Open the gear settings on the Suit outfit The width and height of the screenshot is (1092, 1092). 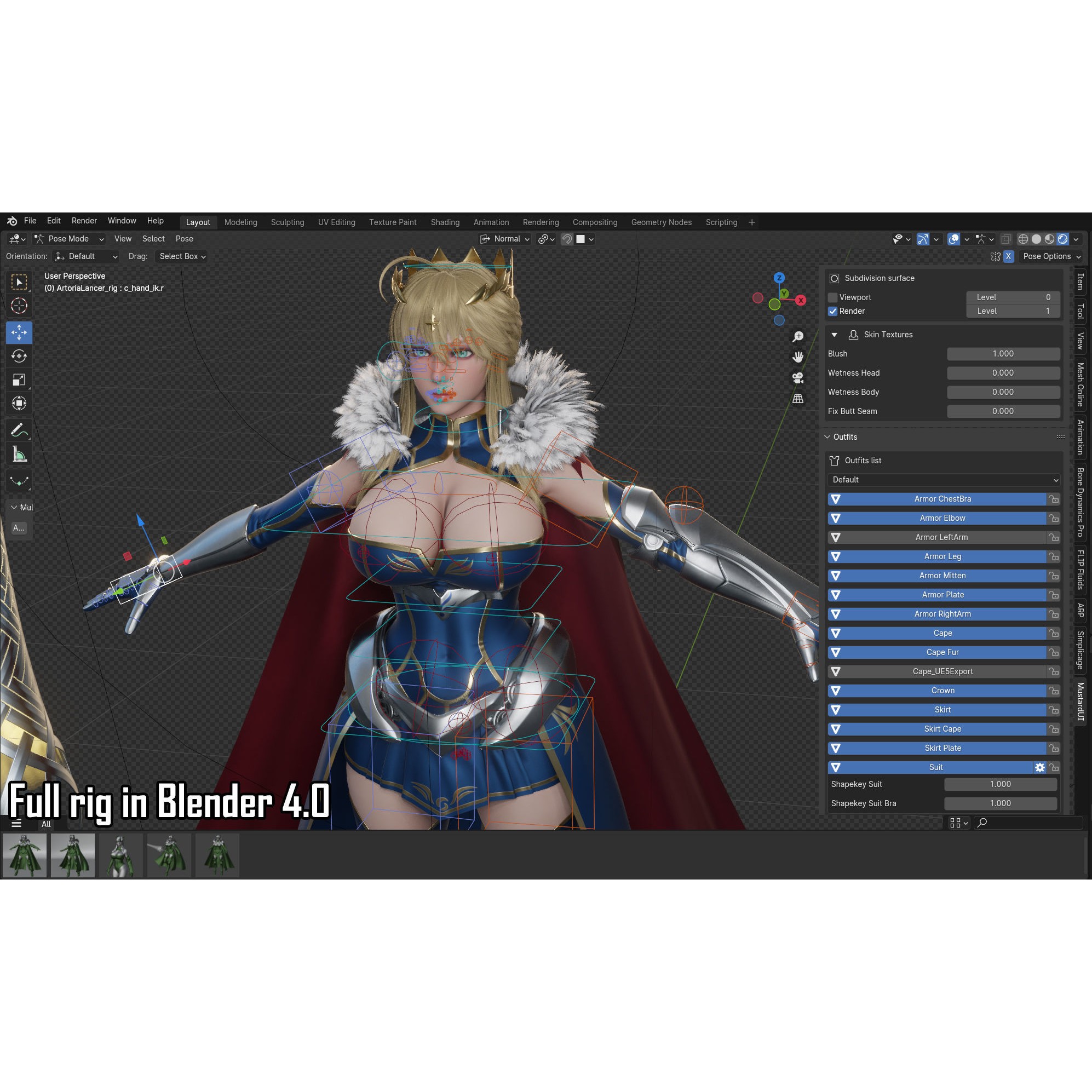(1041, 767)
